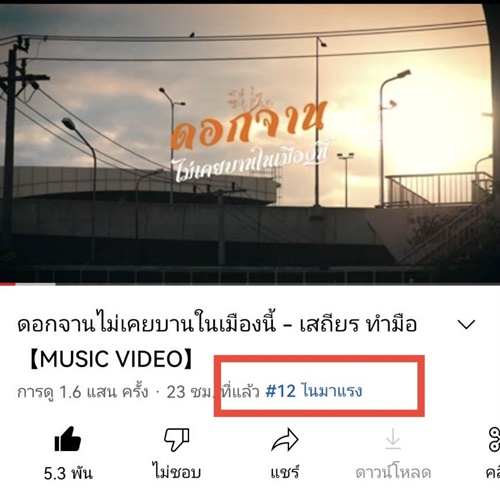Click the thumbs-down dislike icon
This screenshot has width=500, height=490.
[176, 440]
